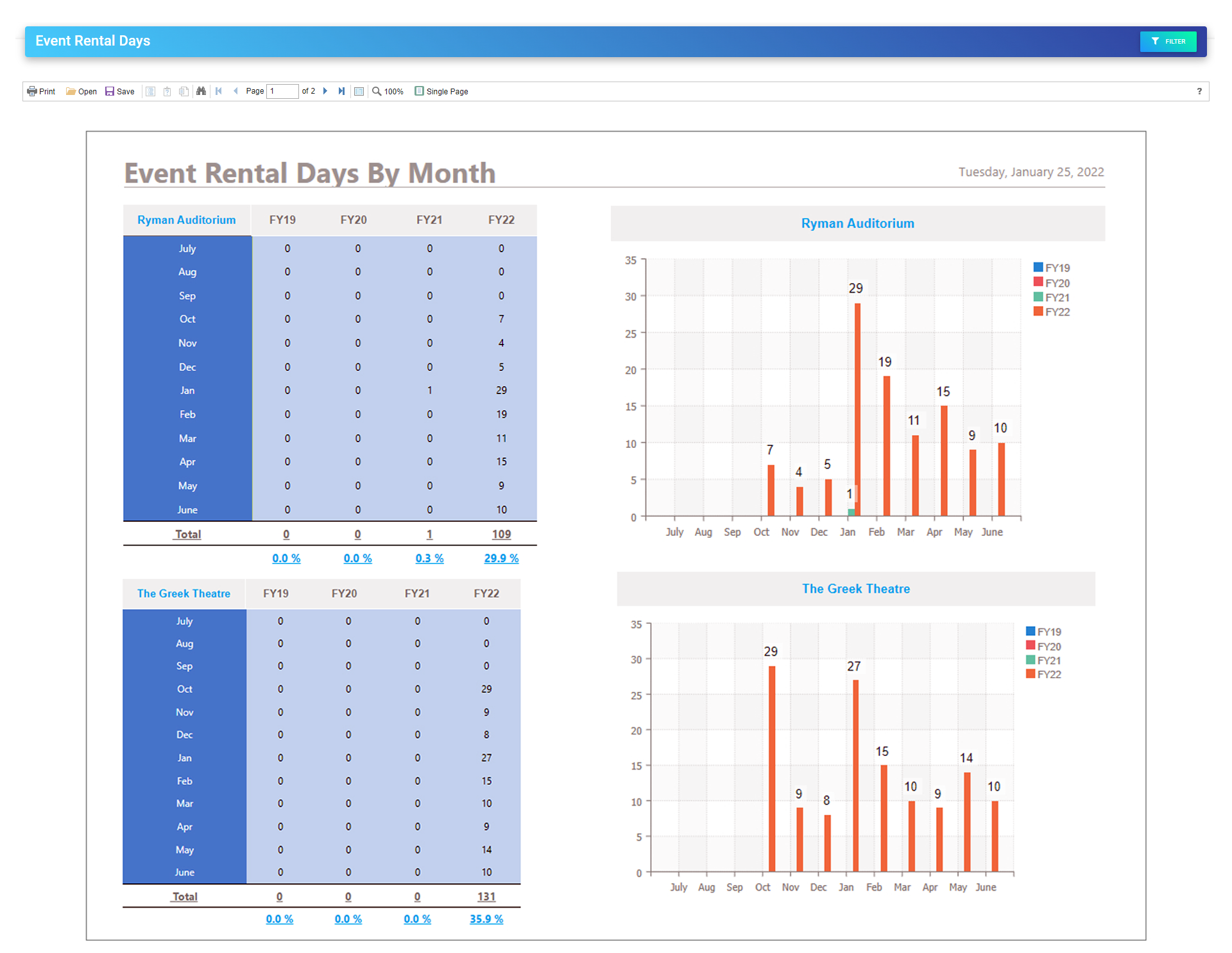
Task: Go to the next page arrow
Action: pos(325,91)
